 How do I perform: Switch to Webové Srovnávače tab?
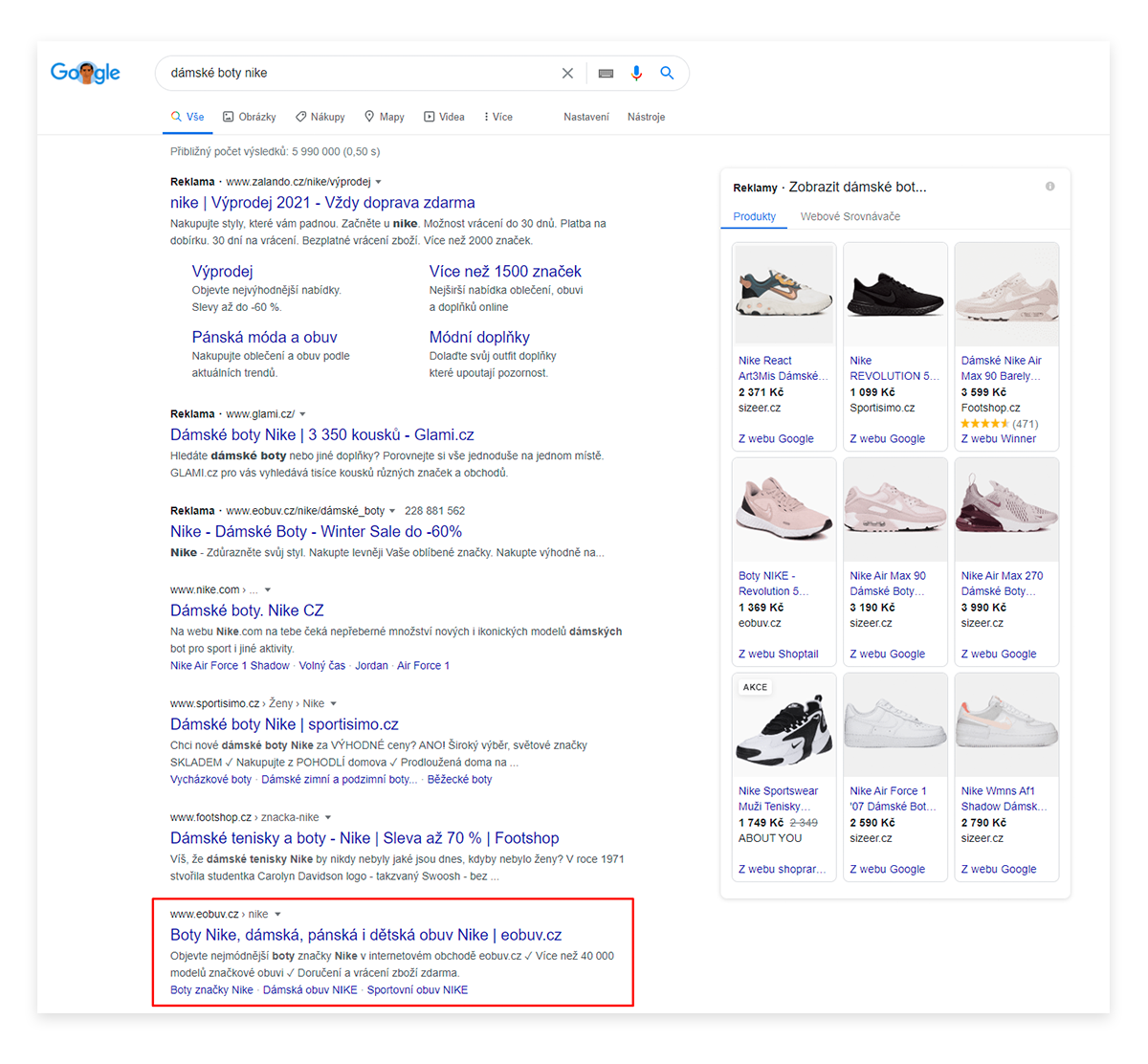[x=850, y=217]
